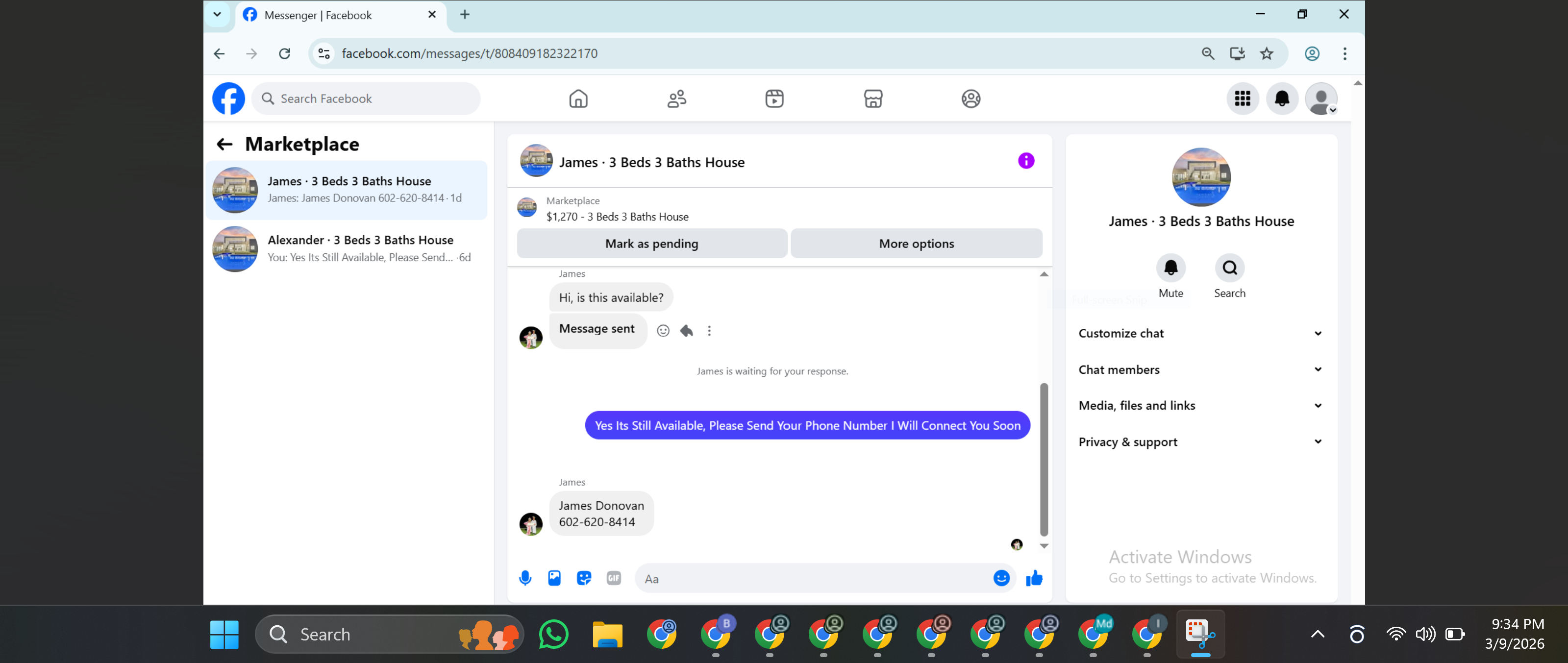This screenshot has width=1568, height=663.
Task: Open the sticker picker icon
Action: click(584, 578)
